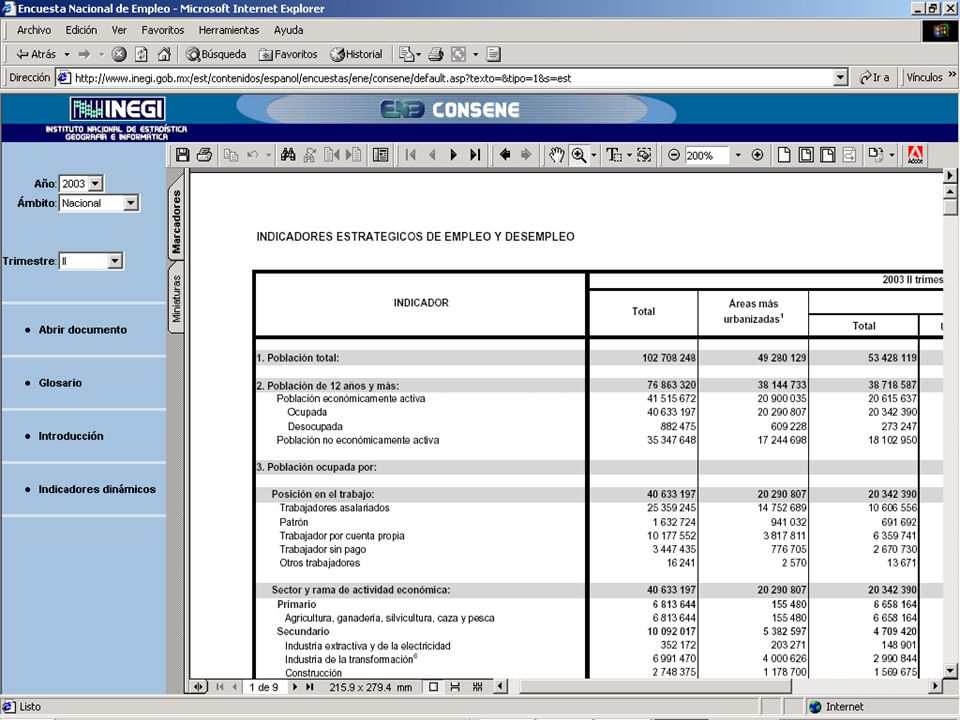Screen dimensions: 960x720
Task: Select the Zoom In magnifier tool
Action: point(579,155)
